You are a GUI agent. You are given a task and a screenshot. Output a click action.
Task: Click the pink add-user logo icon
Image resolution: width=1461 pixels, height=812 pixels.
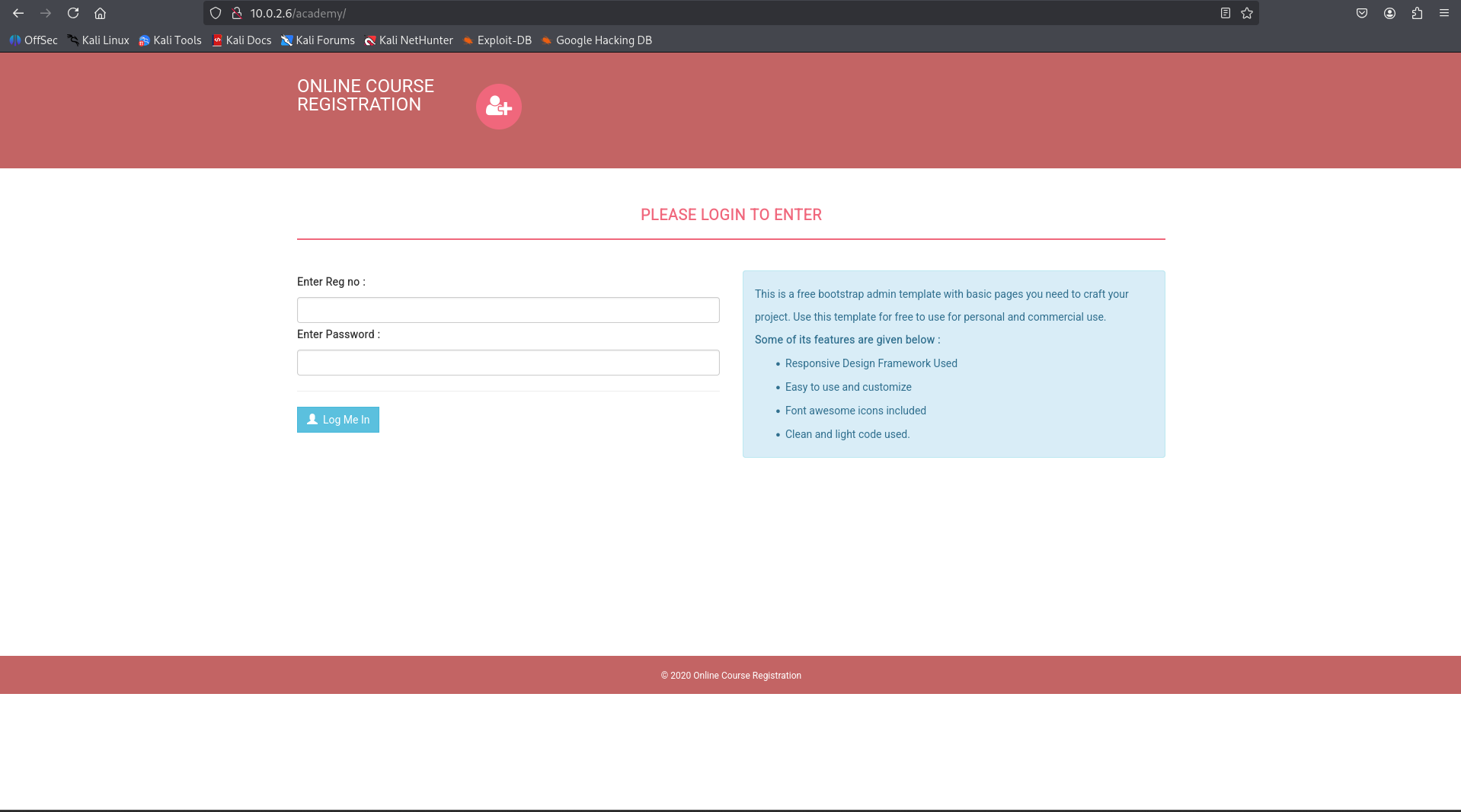pos(499,107)
